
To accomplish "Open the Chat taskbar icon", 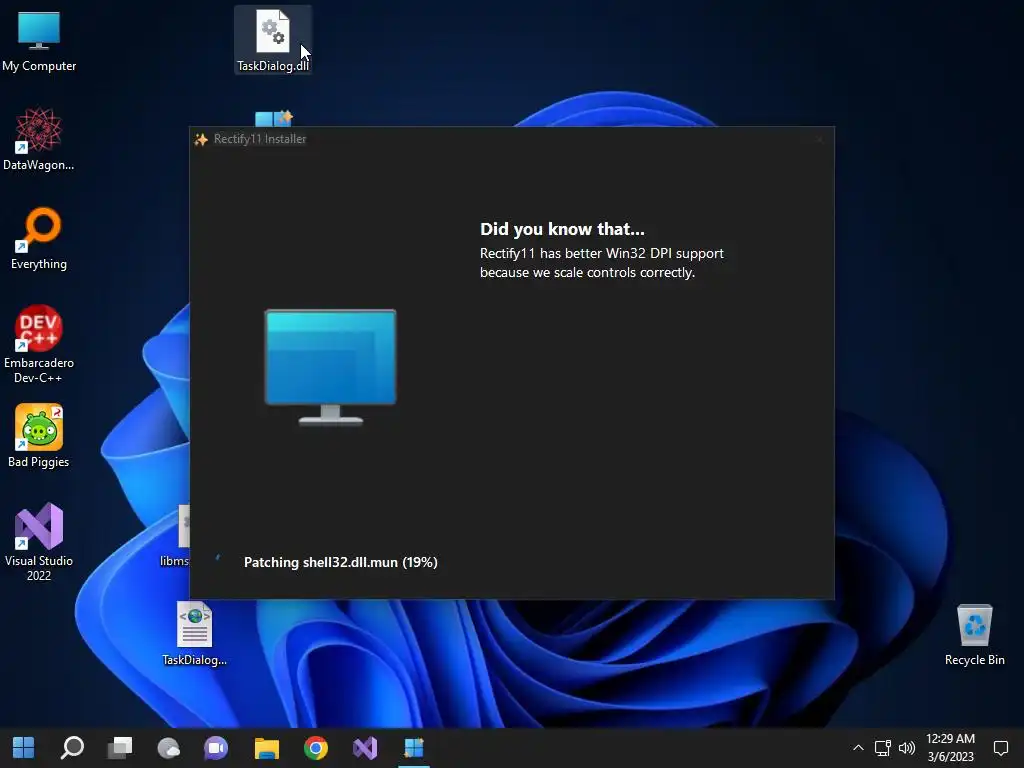I will point(216,748).
